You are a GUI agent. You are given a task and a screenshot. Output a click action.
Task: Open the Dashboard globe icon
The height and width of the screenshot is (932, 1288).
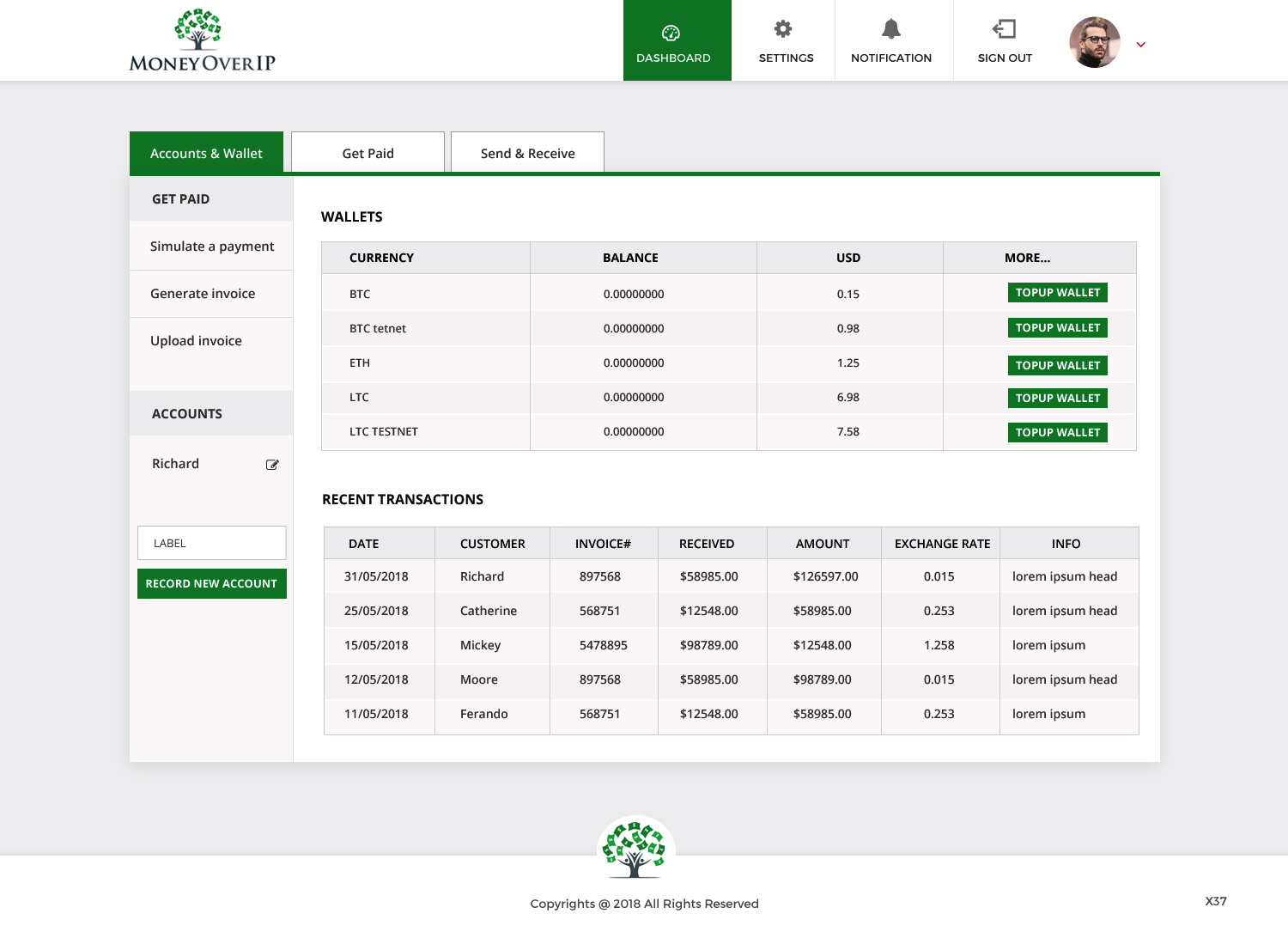[x=673, y=32]
